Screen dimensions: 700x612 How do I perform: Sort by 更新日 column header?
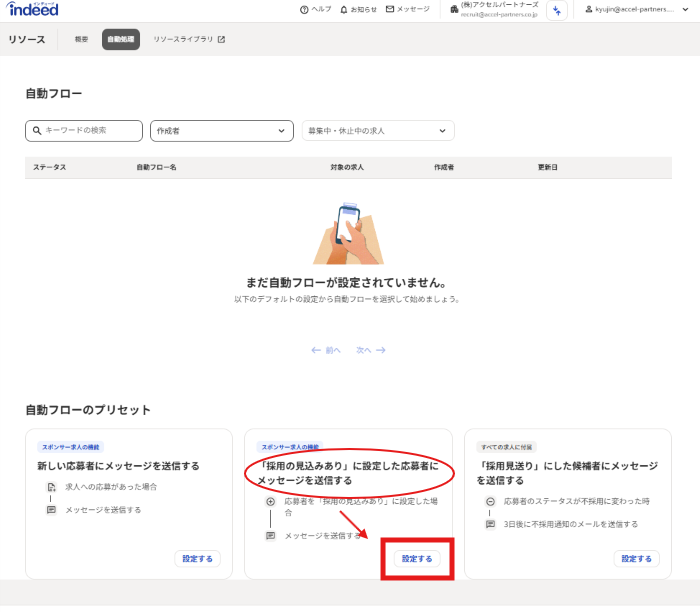click(x=548, y=167)
